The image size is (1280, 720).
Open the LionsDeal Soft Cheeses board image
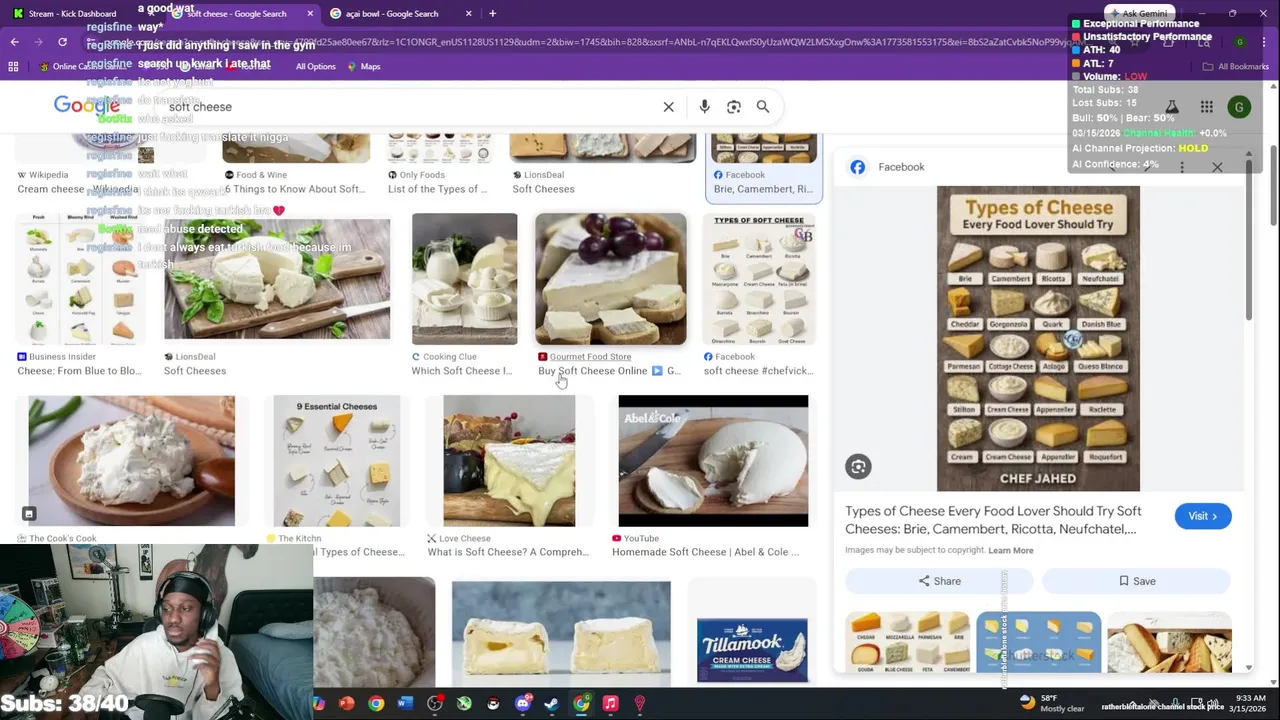[x=277, y=279]
